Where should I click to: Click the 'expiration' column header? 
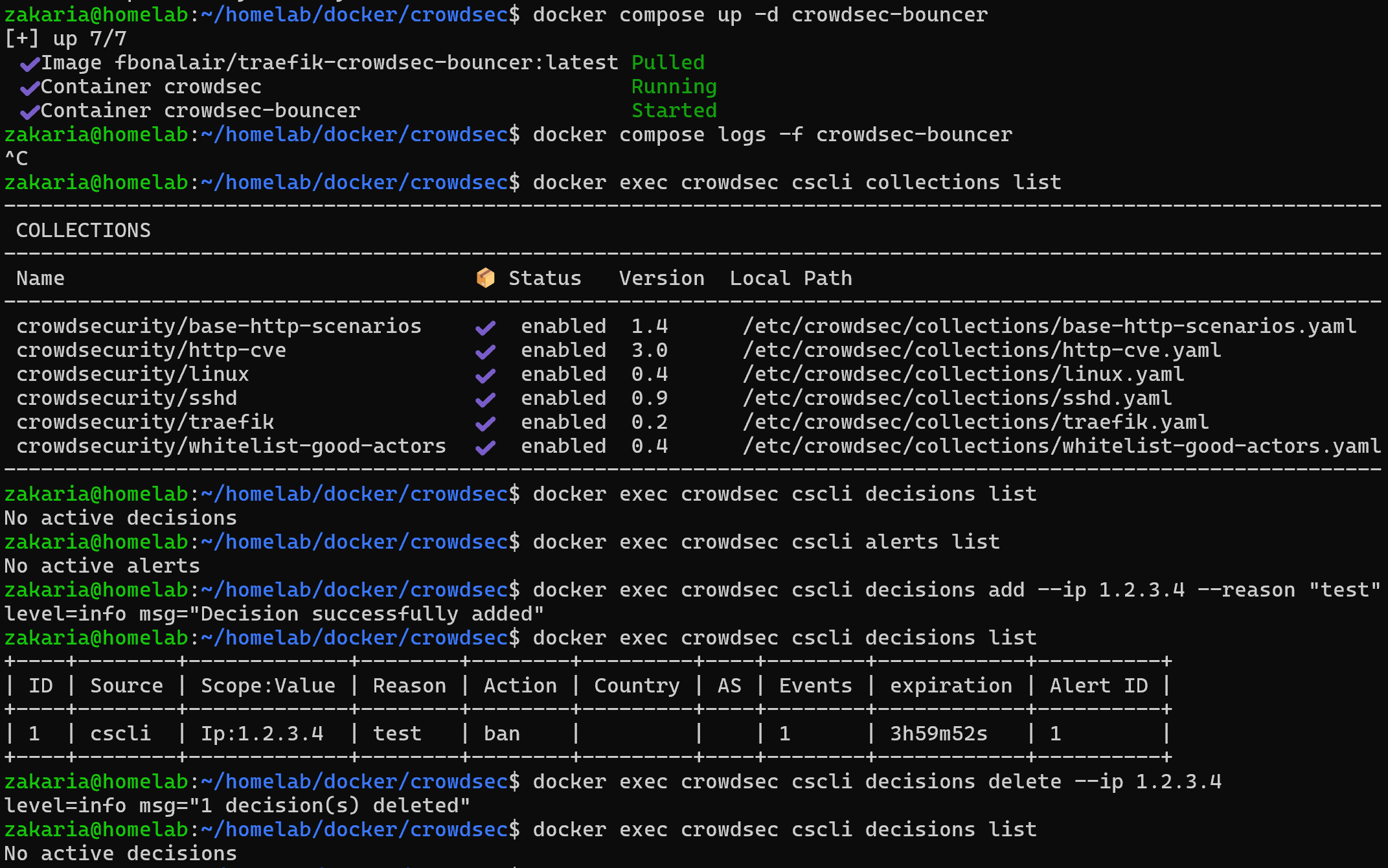[x=951, y=686]
